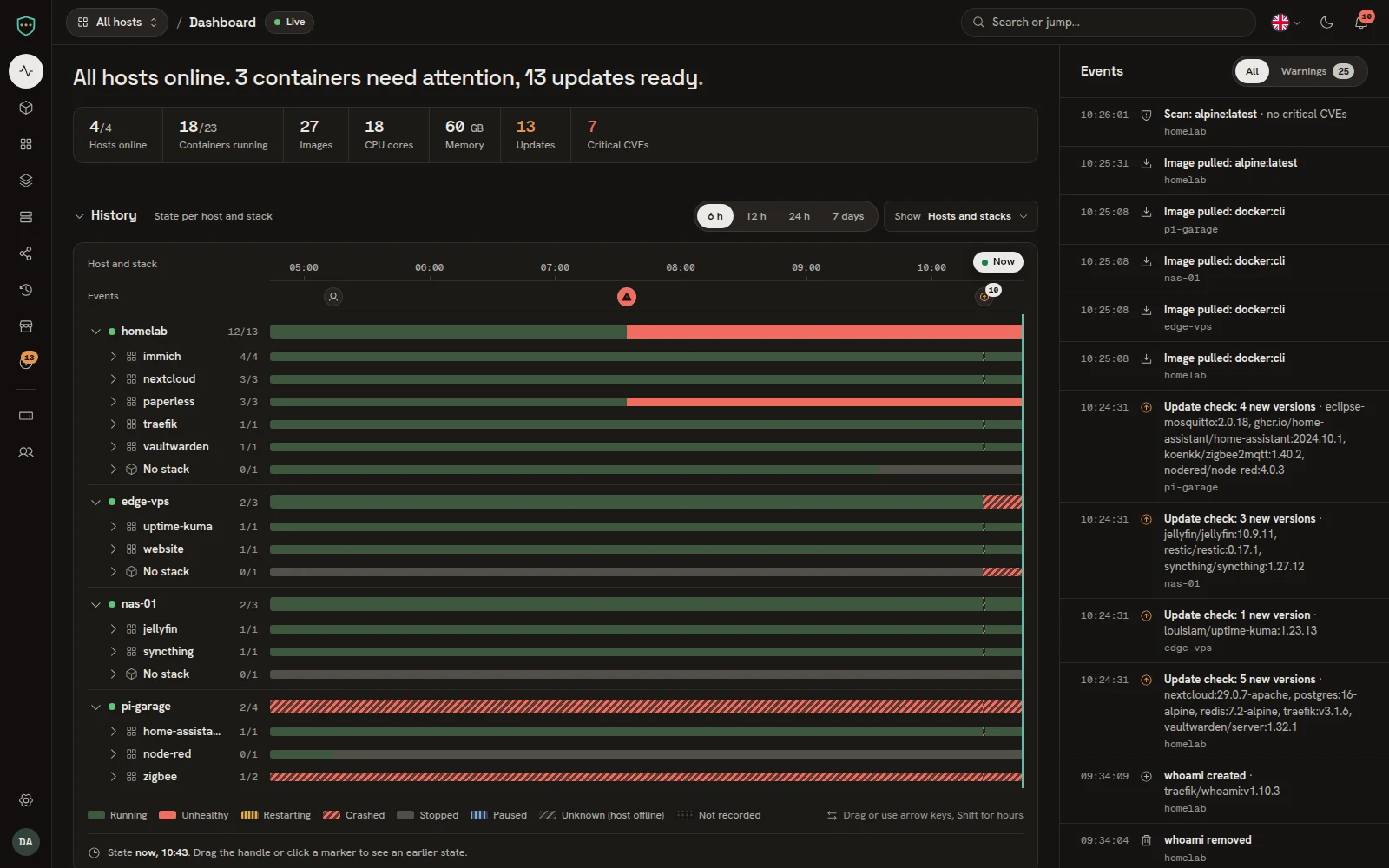
Task: Click the DA user avatar
Action: (x=26, y=842)
